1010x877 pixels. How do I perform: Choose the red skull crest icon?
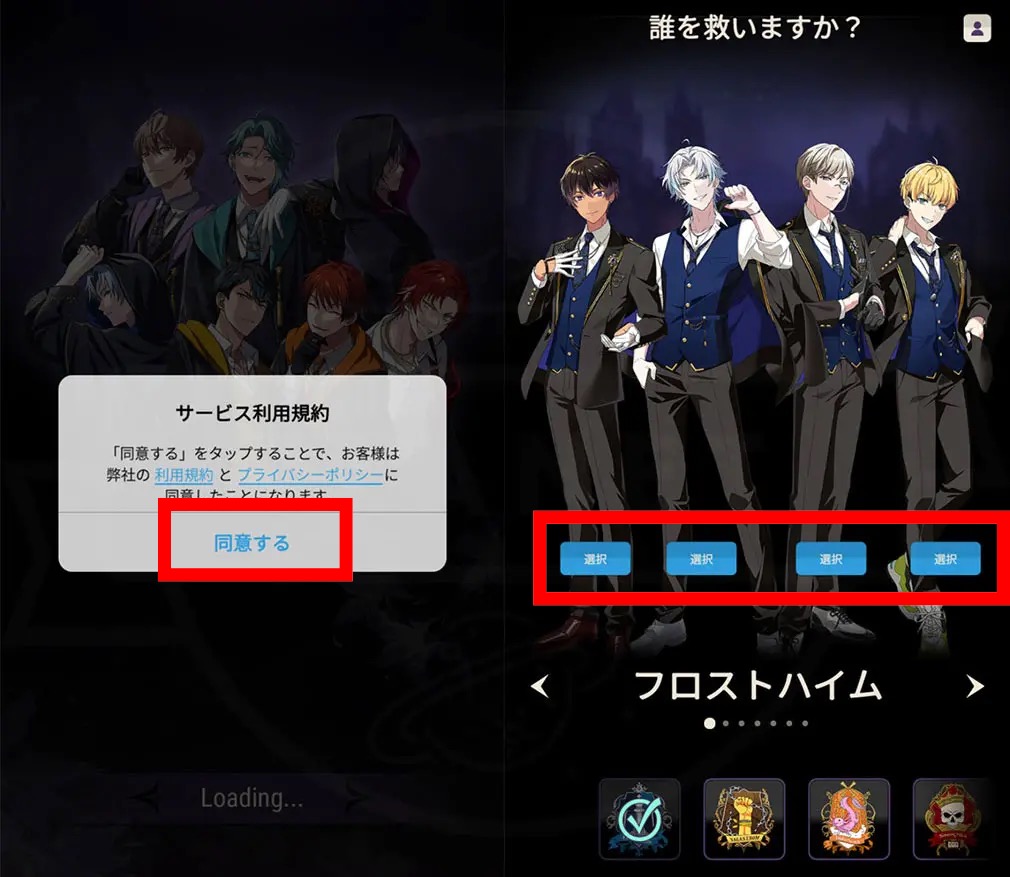coord(952,819)
